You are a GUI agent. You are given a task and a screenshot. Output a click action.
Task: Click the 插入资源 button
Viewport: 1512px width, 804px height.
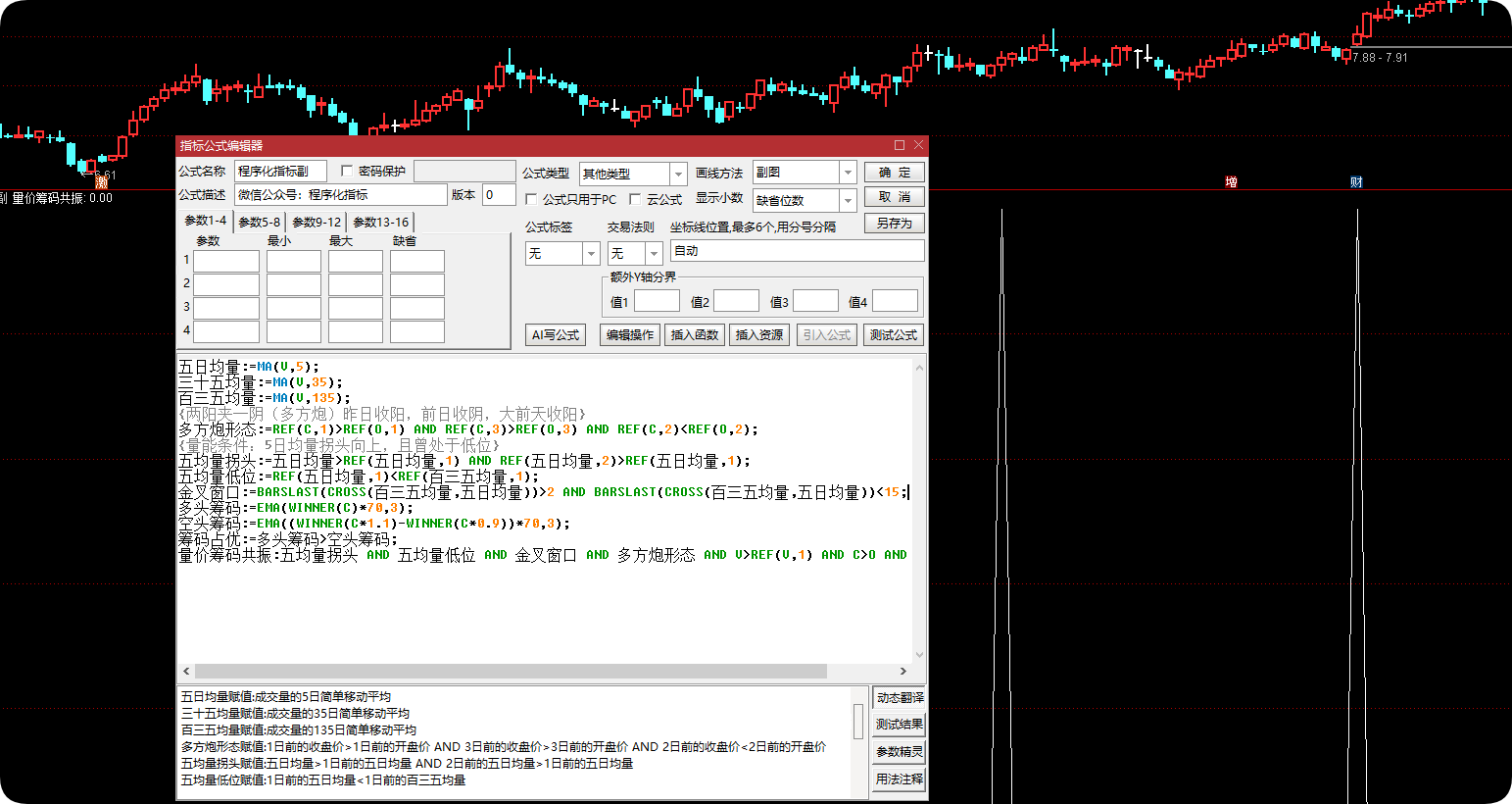759,335
